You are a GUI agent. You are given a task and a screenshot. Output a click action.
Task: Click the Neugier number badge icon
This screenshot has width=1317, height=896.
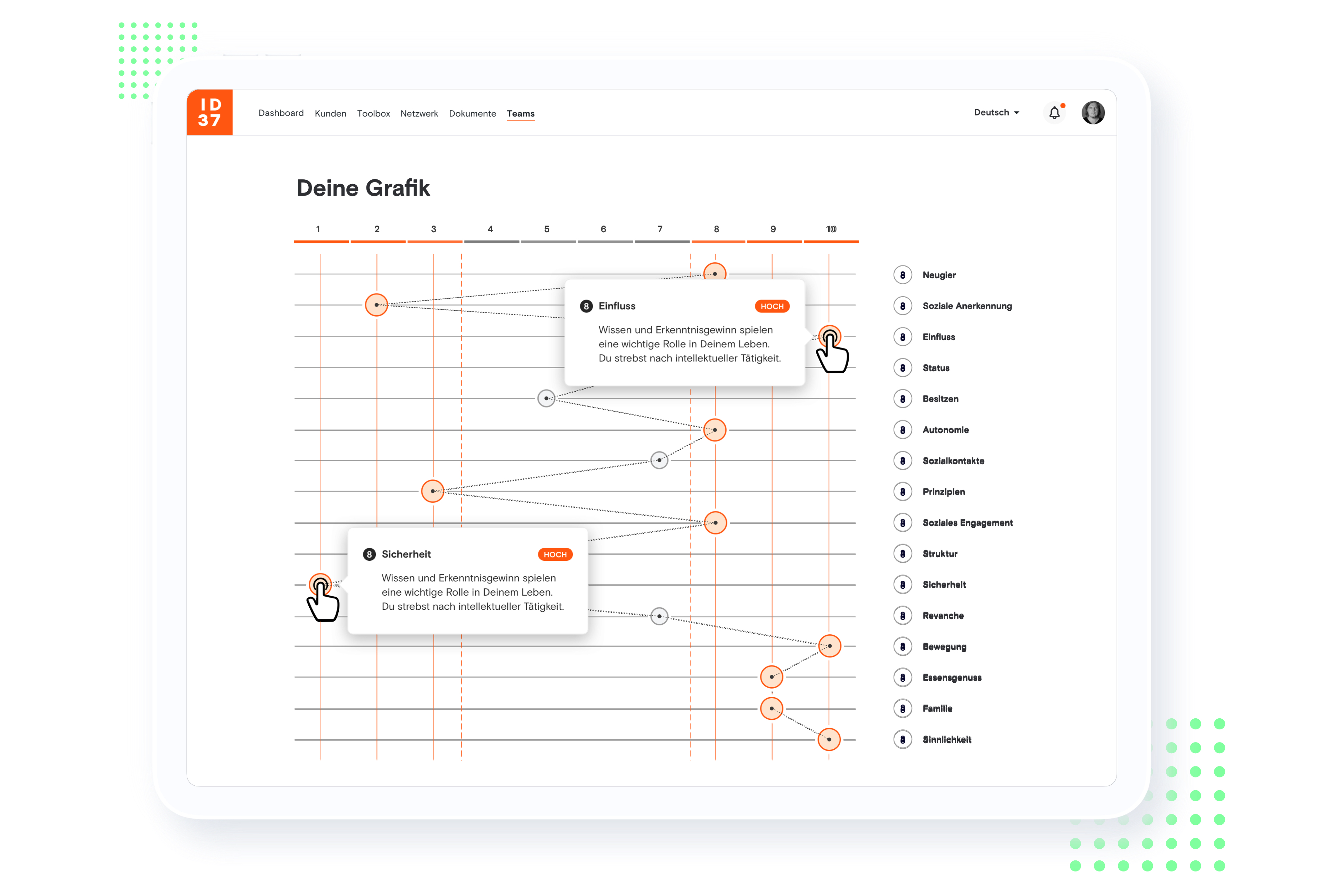coord(902,275)
